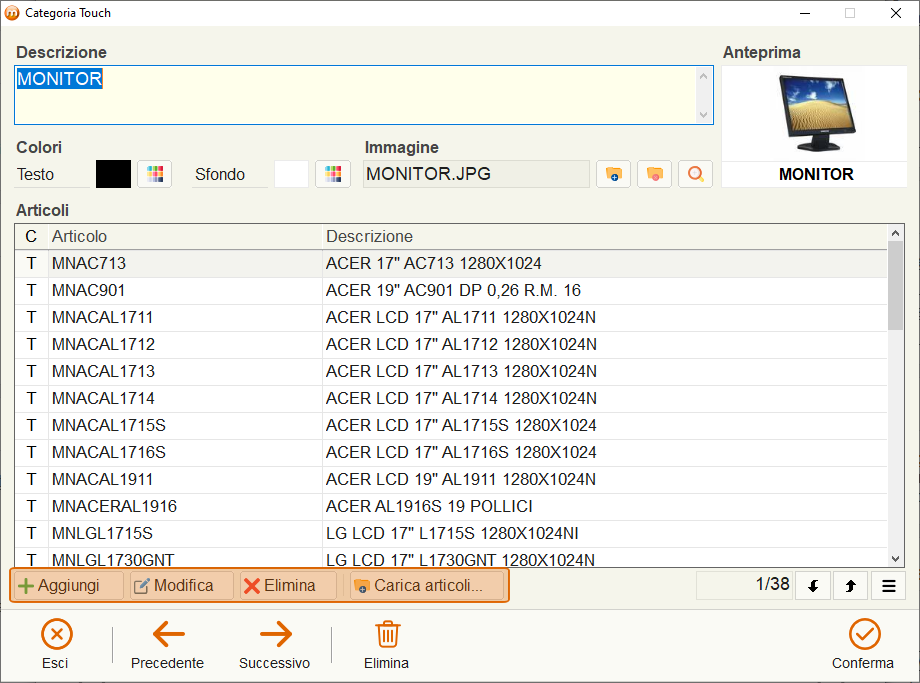Select row MNACAL1711
920x683 pixels.
[x=451, y=317]
